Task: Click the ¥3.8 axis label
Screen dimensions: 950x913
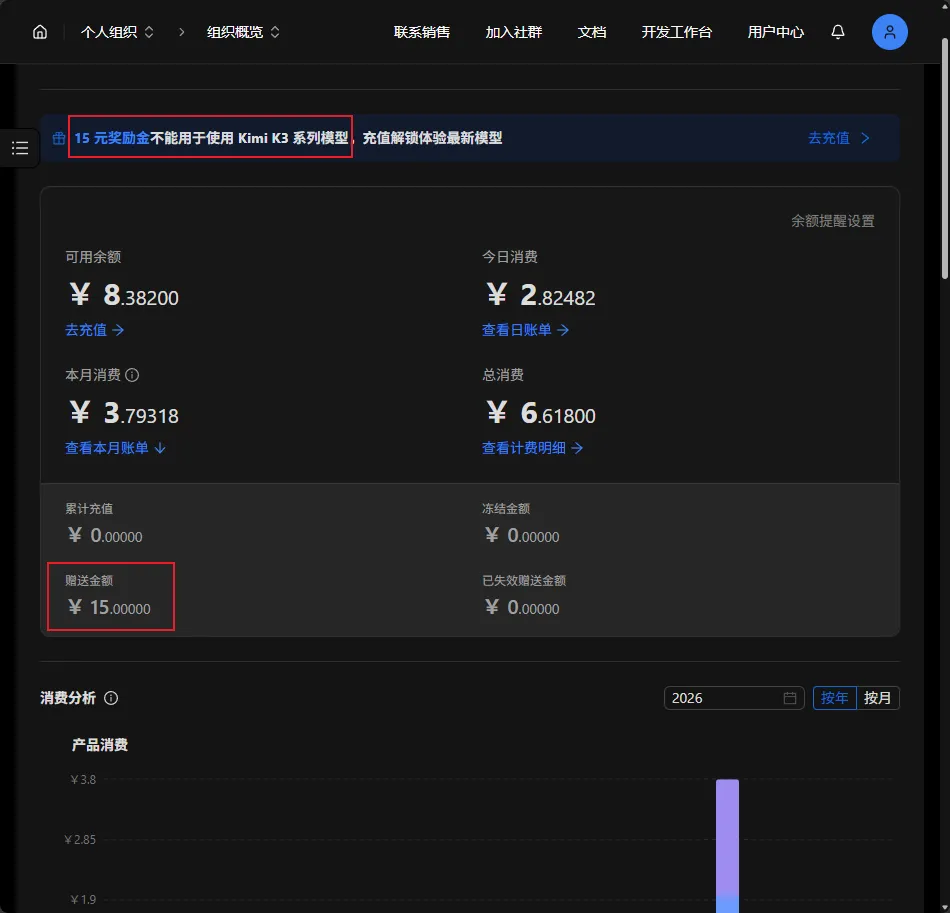Action: click(x=83, y=780)
